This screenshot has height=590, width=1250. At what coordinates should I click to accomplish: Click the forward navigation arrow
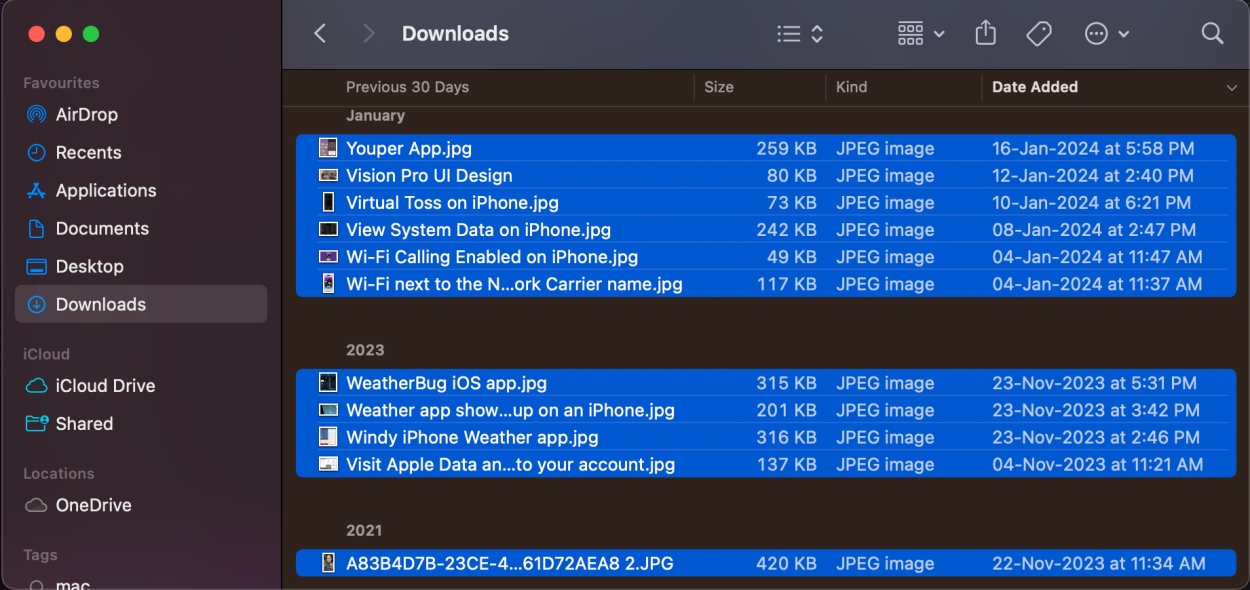[368, 33]
